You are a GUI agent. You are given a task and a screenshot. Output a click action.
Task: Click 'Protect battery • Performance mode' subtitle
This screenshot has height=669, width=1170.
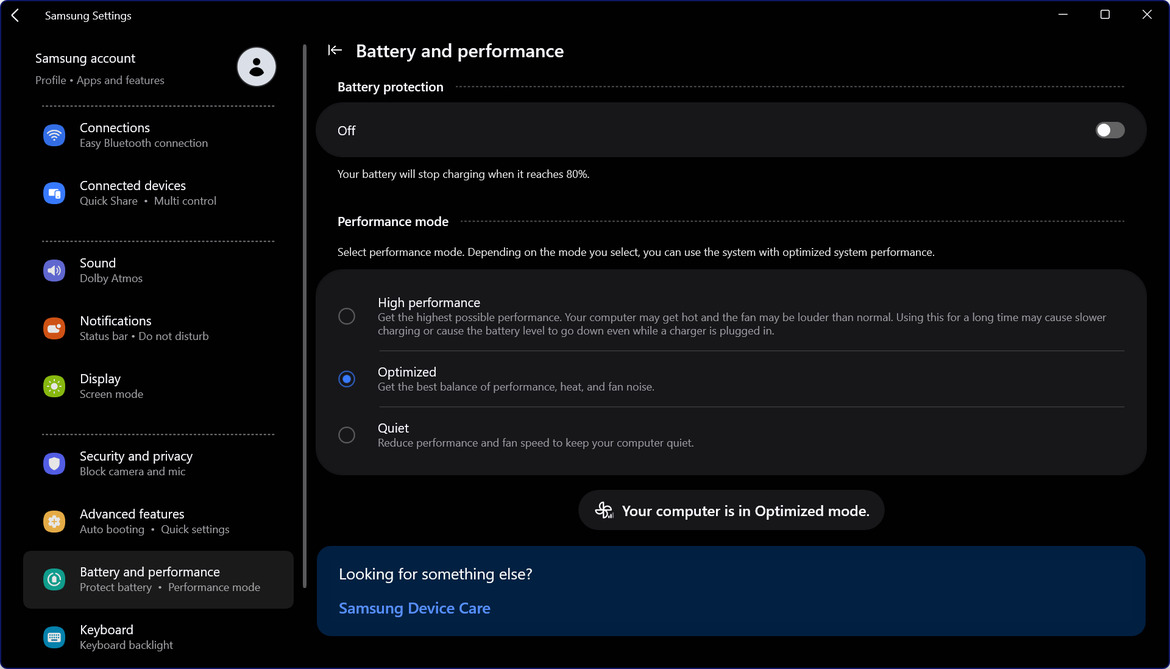pos(170,587)
